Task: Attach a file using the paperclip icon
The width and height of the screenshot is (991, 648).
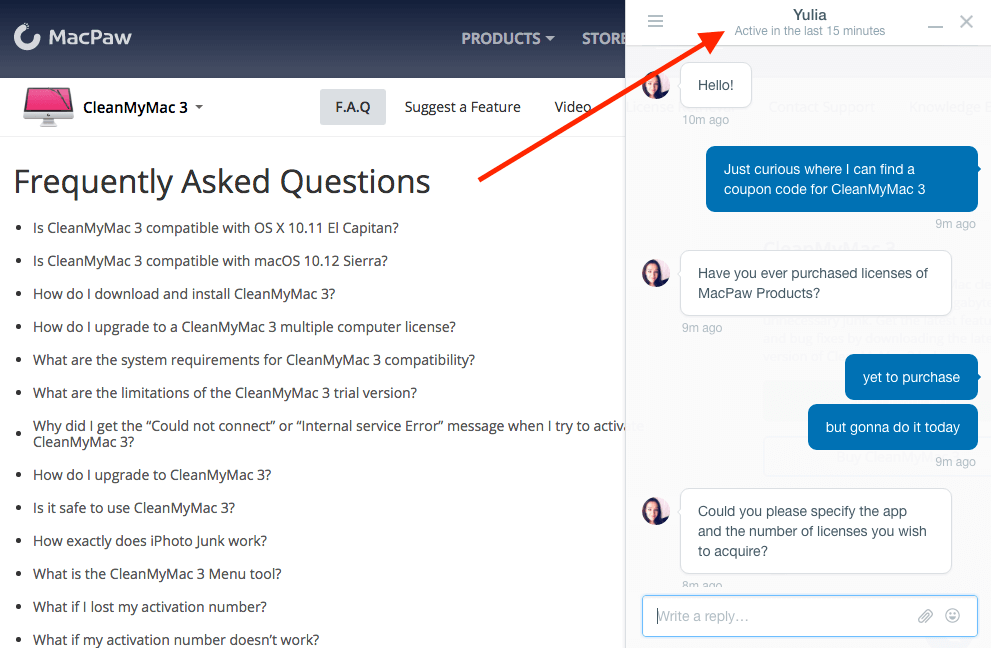Action: (925, 616)
